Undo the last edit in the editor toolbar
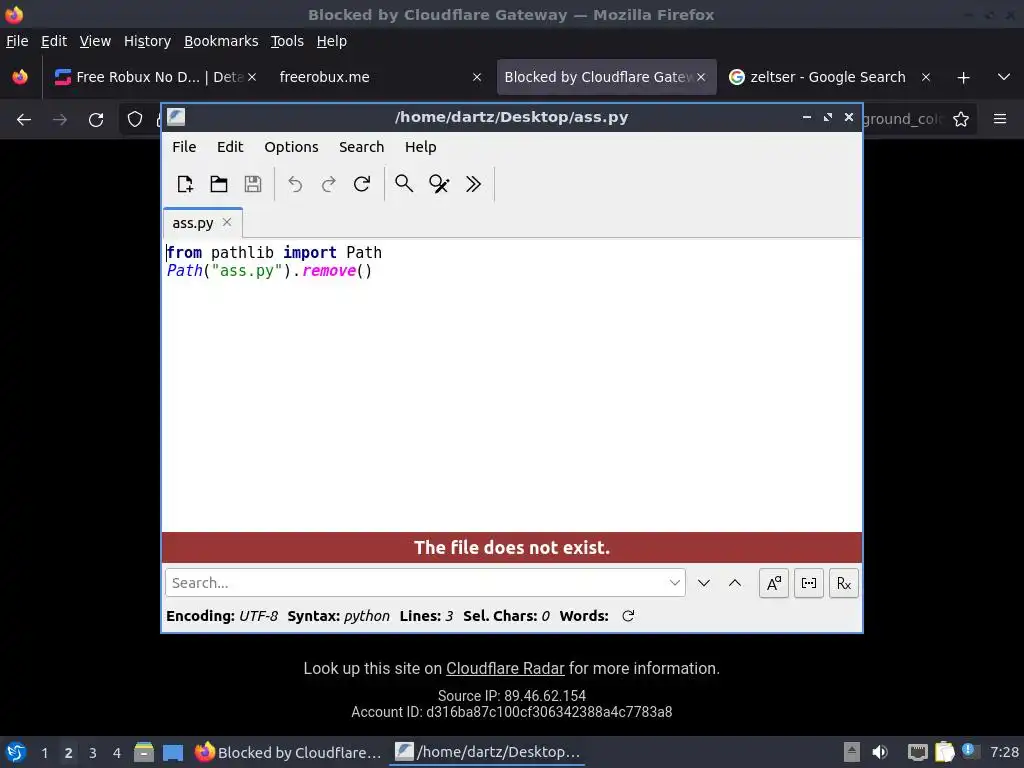Screen dimensions: 1024x768 click(x=295, y=184)
